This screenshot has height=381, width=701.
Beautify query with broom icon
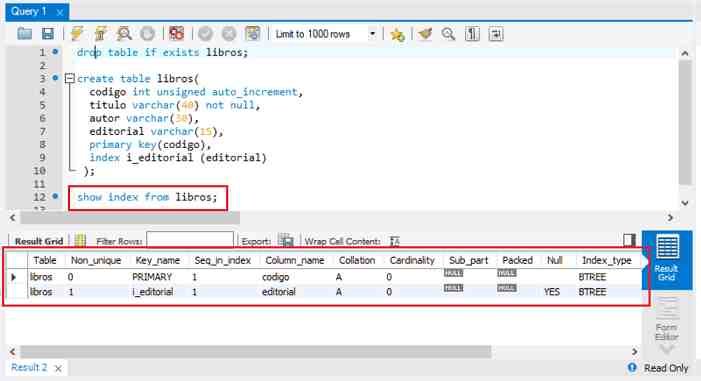tap(425, 34)
